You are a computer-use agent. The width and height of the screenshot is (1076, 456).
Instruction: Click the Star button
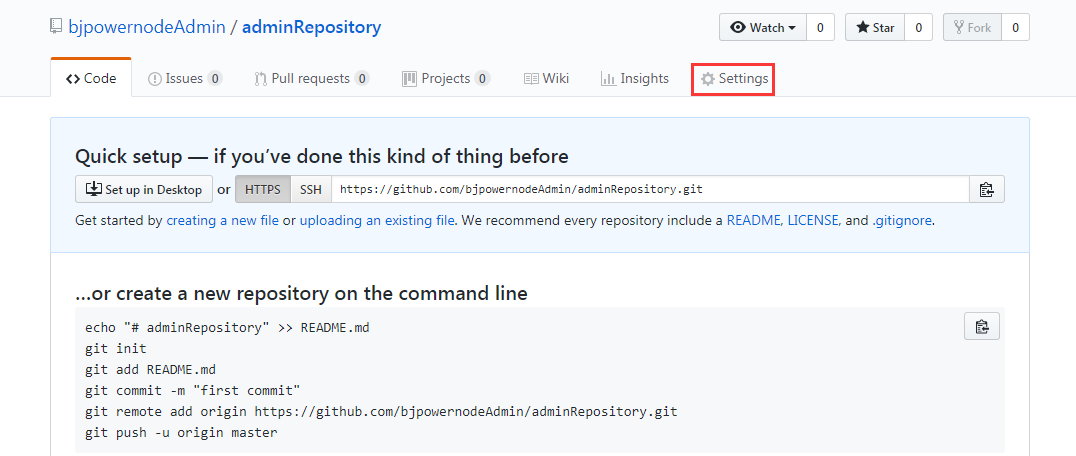(874, 28)
